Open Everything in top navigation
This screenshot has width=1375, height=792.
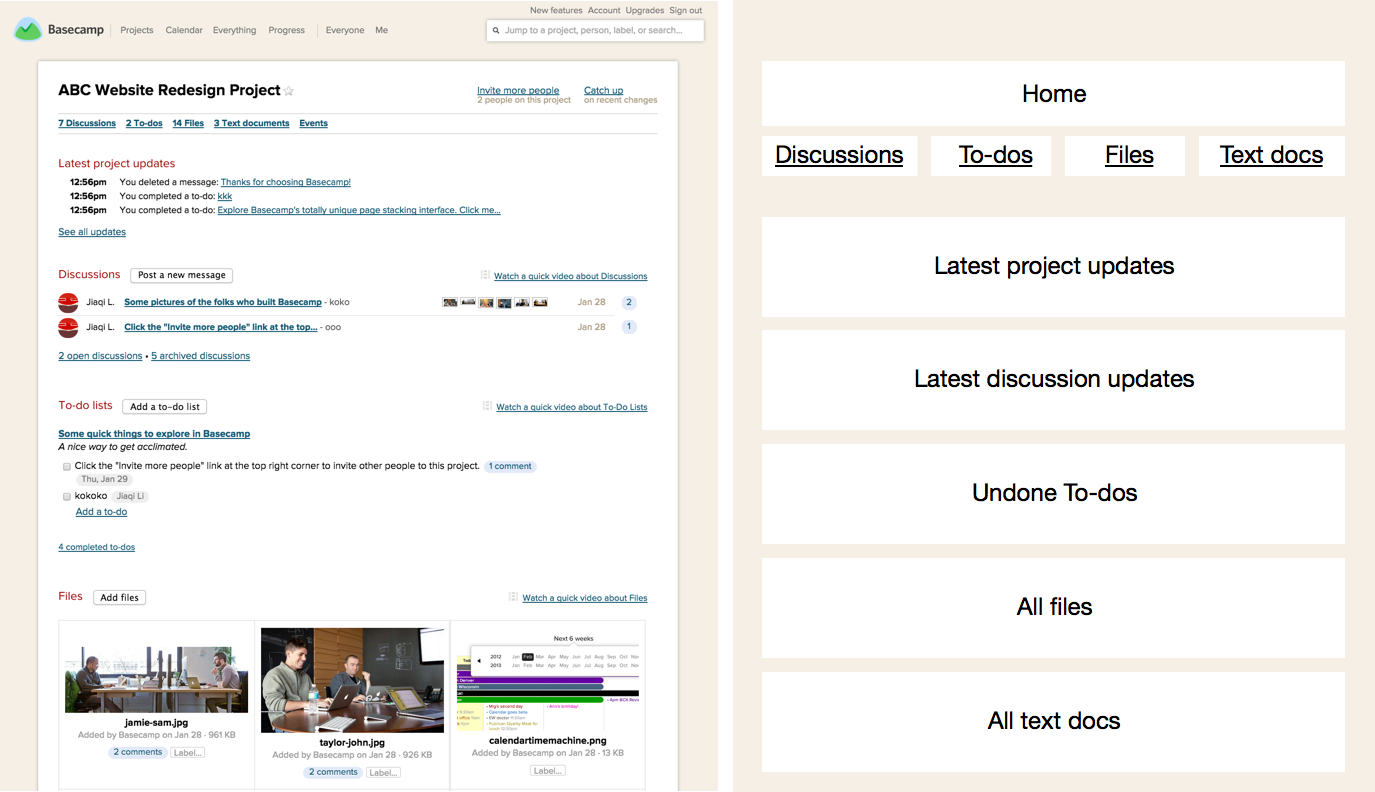click(x=234, y=30)
